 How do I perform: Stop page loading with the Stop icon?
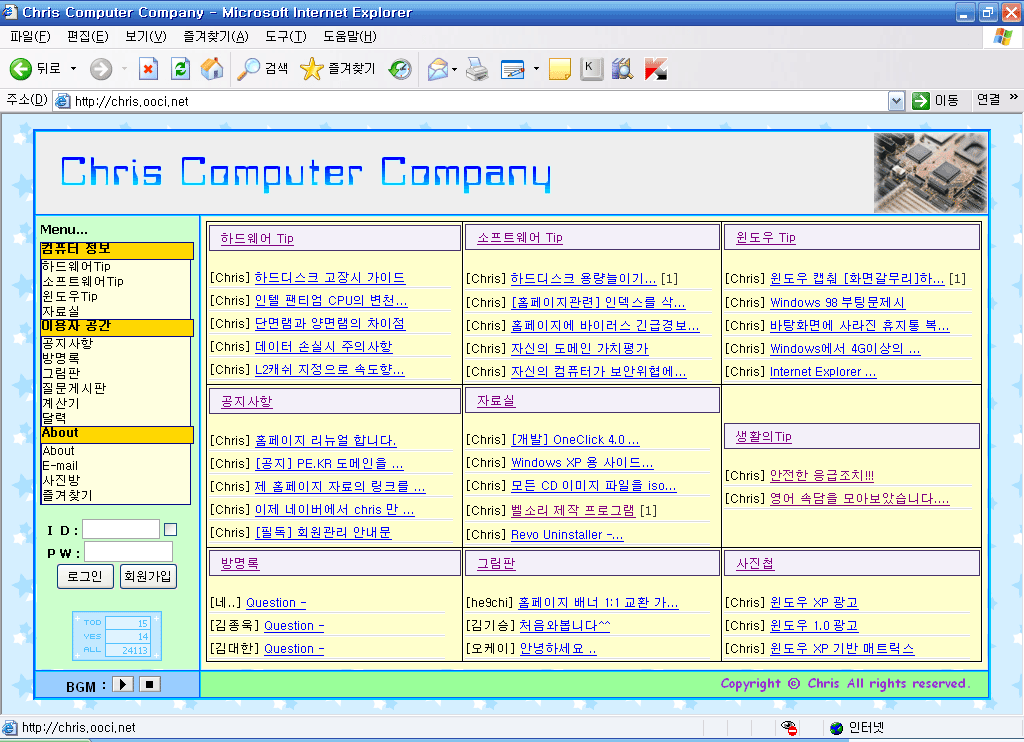(148, 69)
